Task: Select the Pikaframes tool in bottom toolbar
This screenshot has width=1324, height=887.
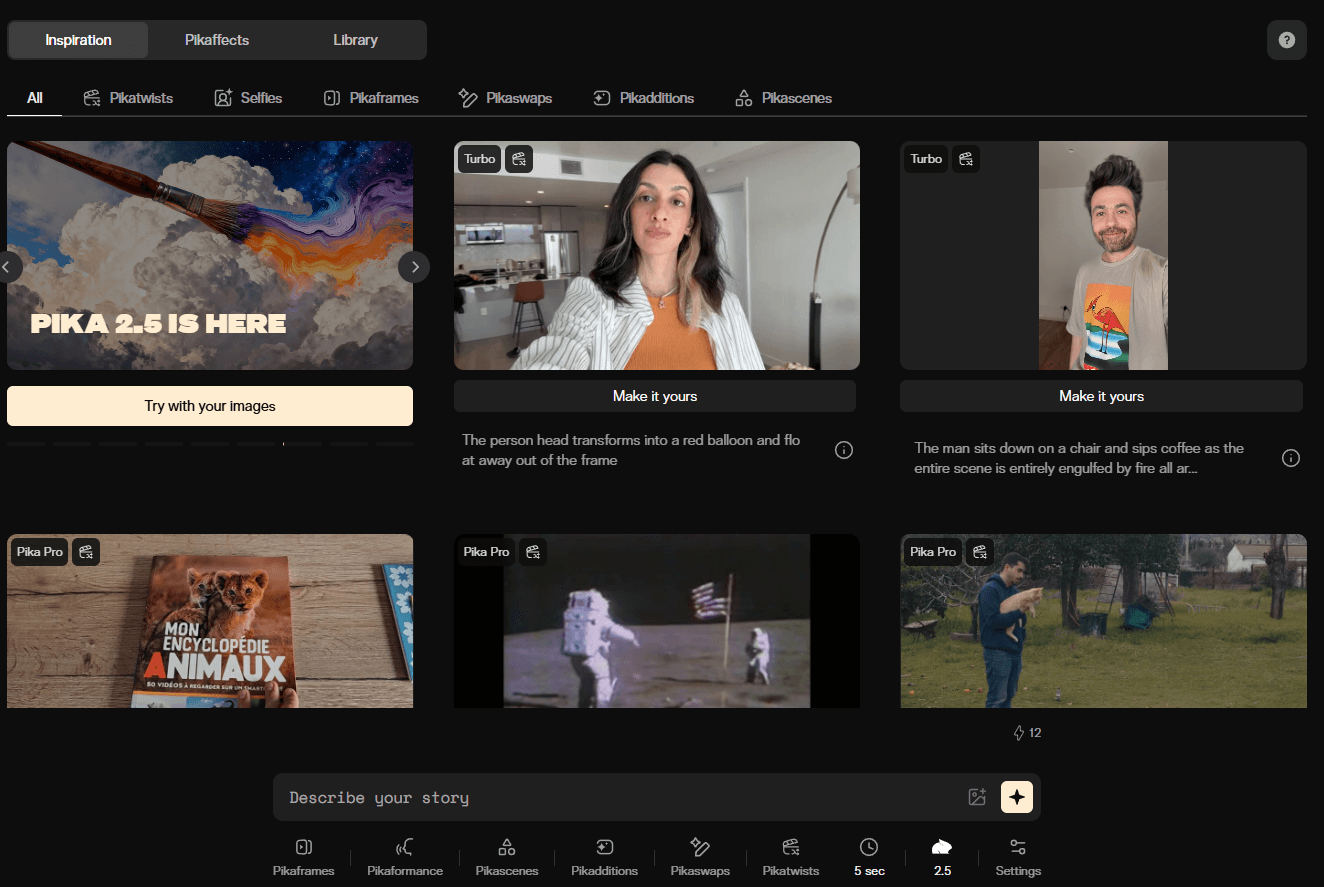Action: pos(304,857)
